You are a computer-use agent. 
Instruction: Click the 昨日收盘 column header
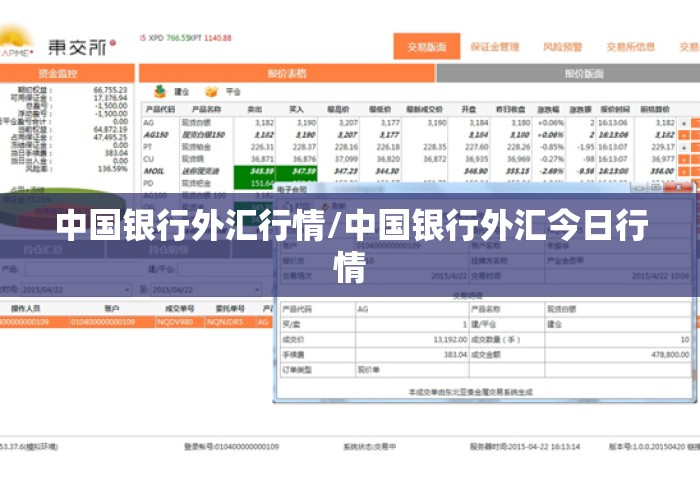510,109
